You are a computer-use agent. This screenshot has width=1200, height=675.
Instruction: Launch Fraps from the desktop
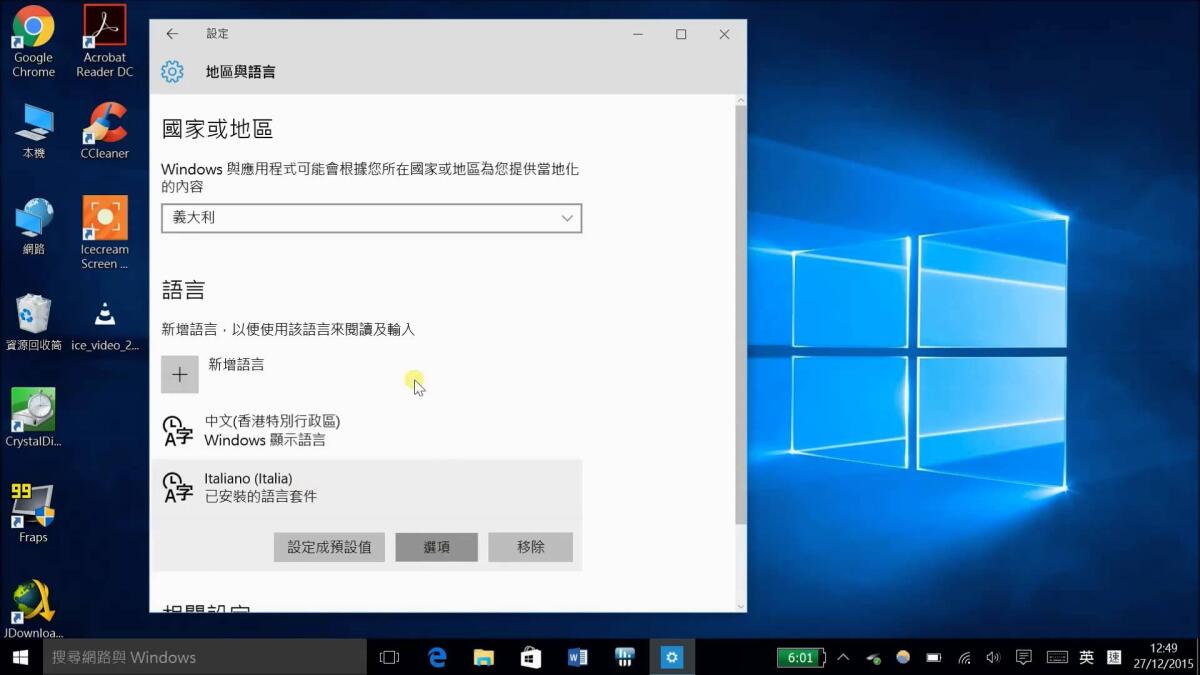click(33, 505)
